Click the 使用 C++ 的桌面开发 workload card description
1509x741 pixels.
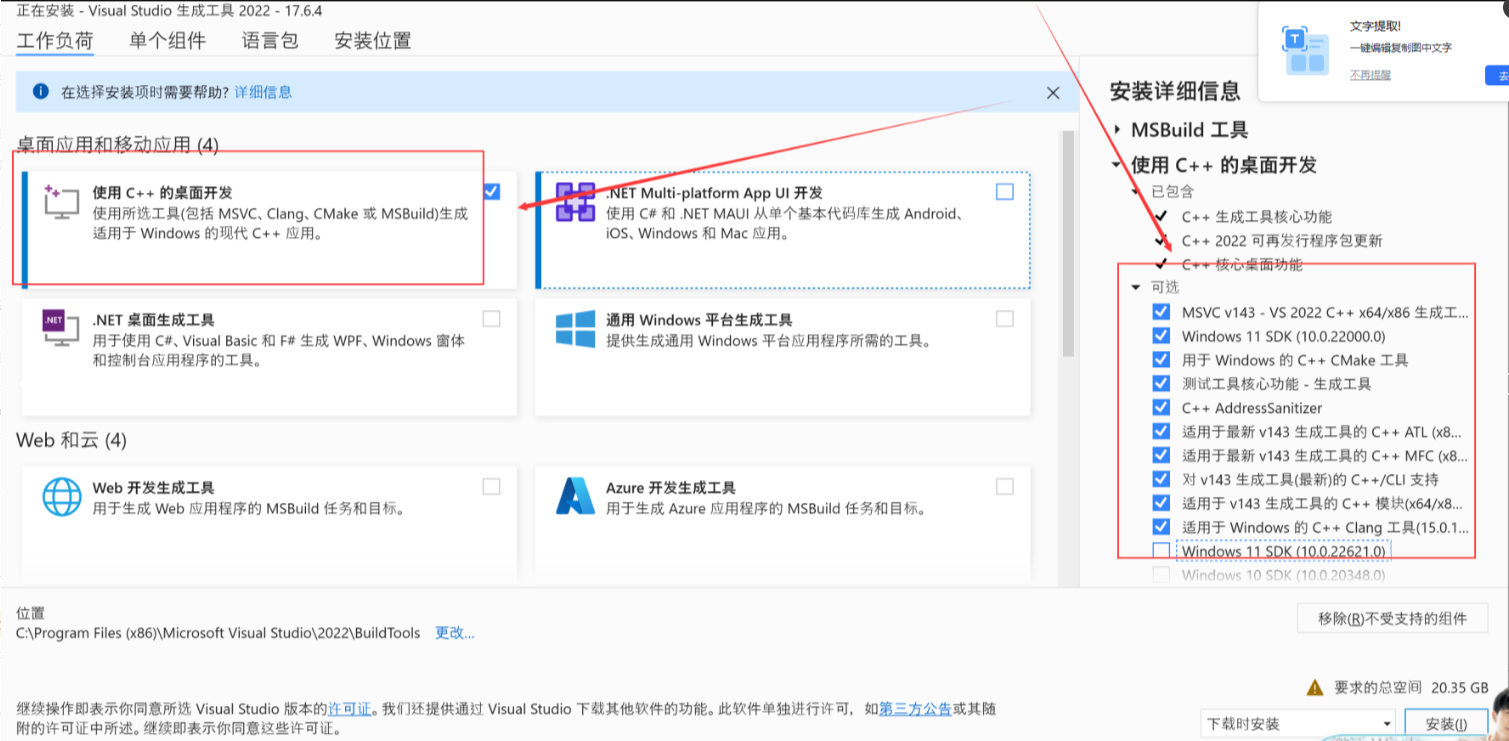280,224
